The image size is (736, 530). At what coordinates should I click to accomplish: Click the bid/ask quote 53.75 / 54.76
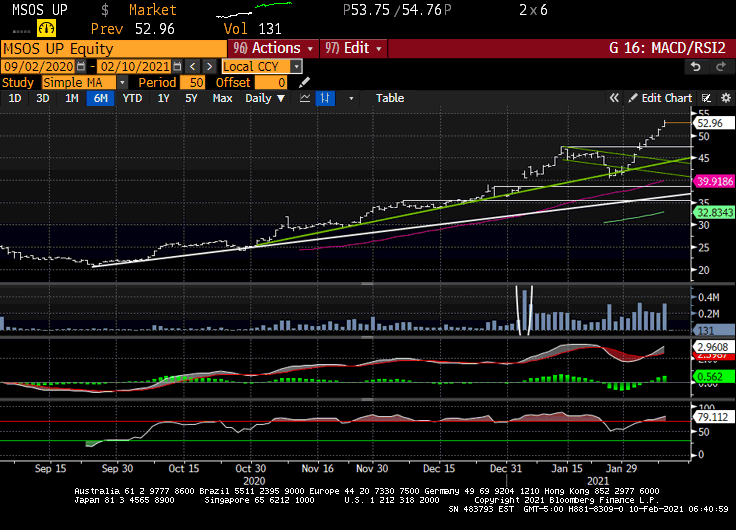[x=397, y=10]
